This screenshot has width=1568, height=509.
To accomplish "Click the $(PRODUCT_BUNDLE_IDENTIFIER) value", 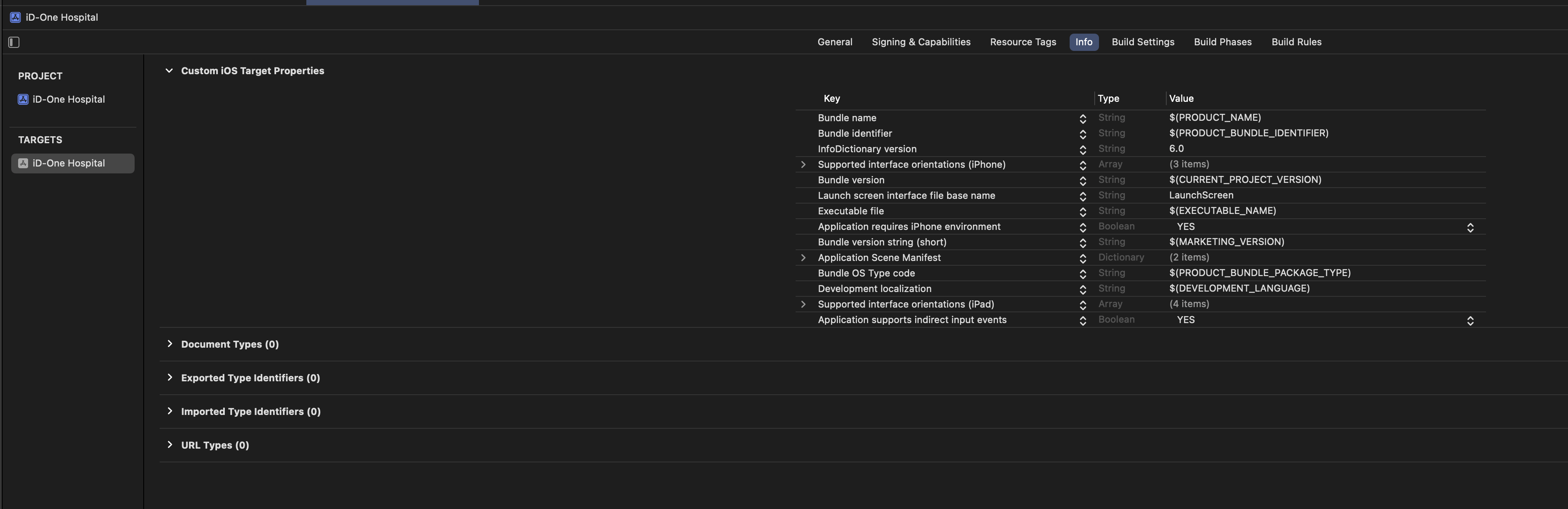I will pos(1248,133).
